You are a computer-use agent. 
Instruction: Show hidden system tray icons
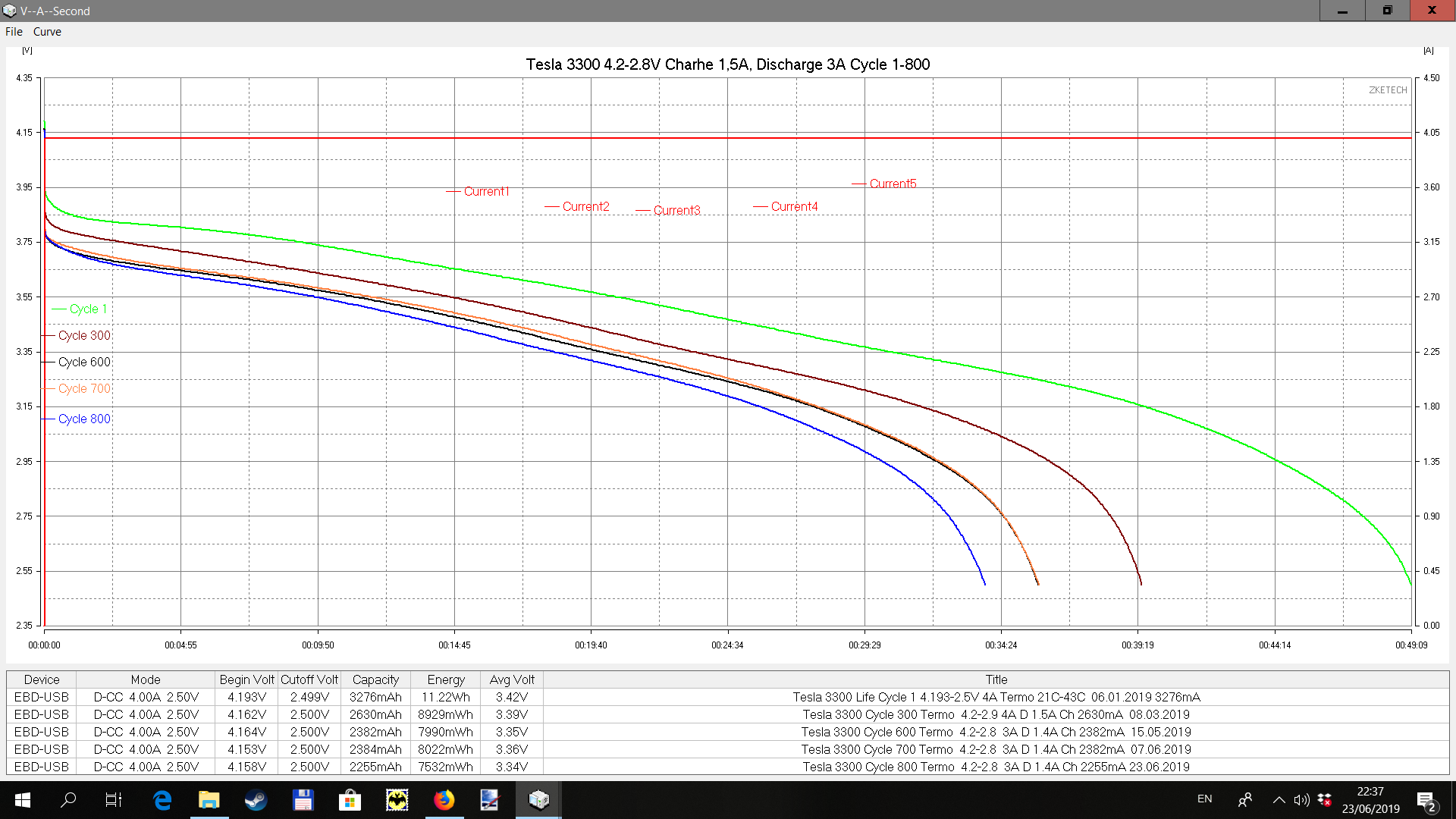1279,799
